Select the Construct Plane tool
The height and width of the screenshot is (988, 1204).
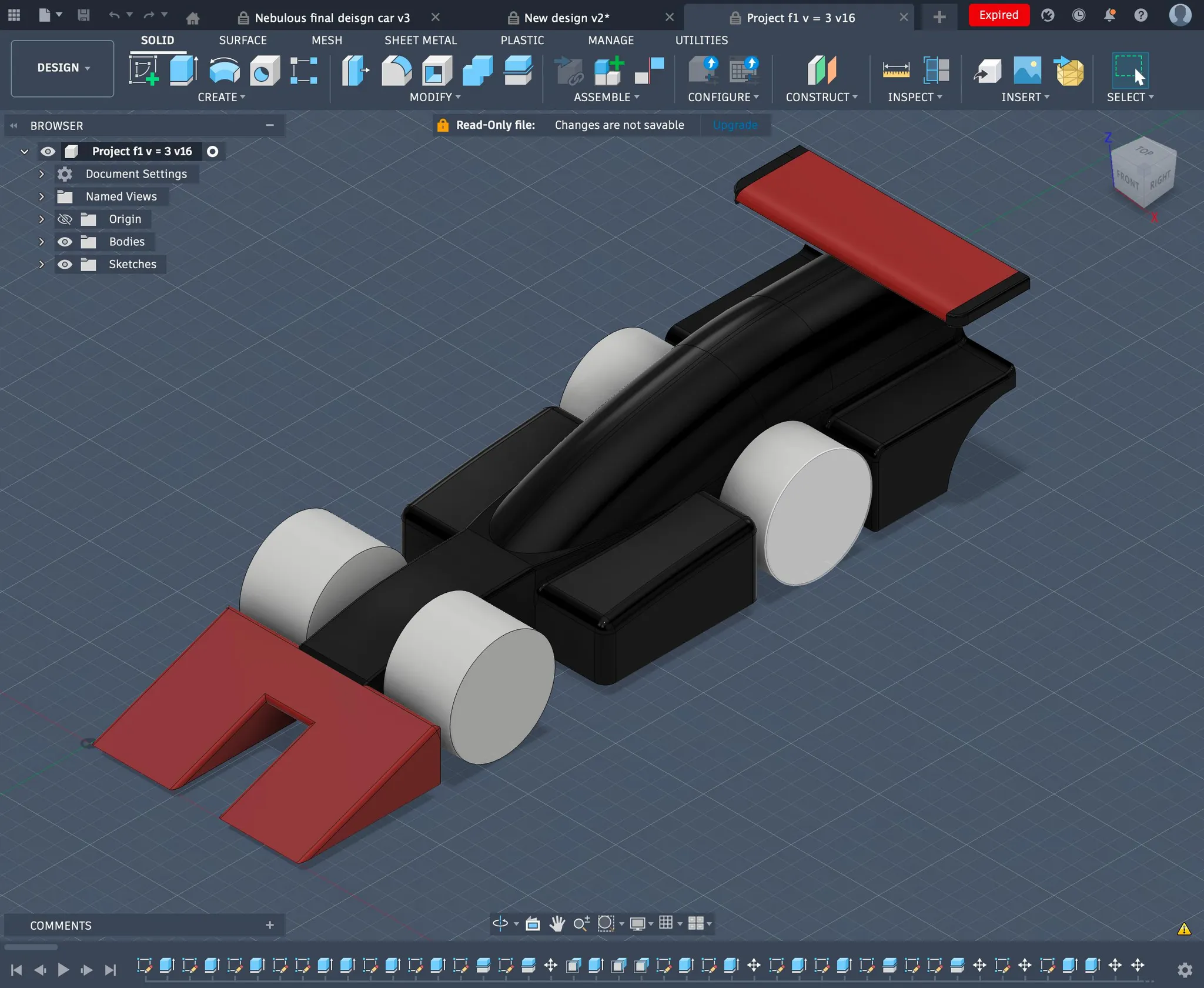[821, 71]
